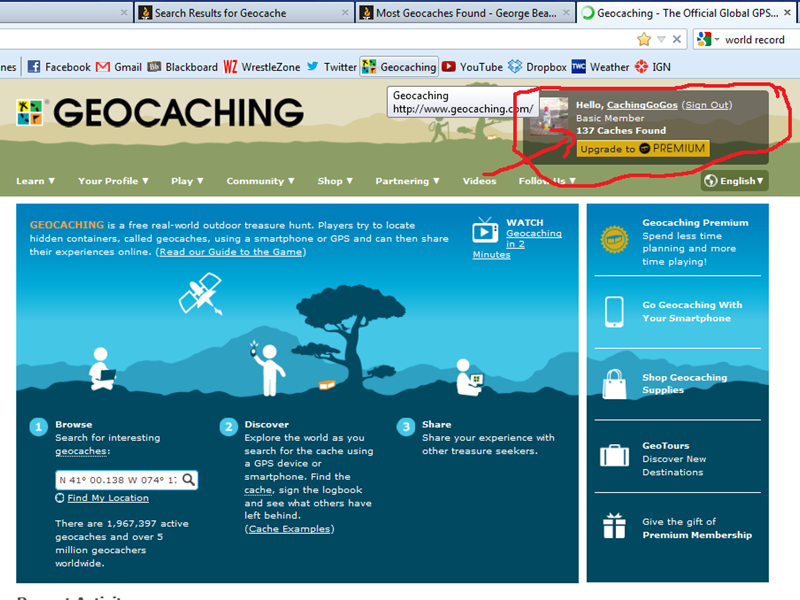
Task: Open GeoTours via the briefcase icon
Action: tap(614, 457)
